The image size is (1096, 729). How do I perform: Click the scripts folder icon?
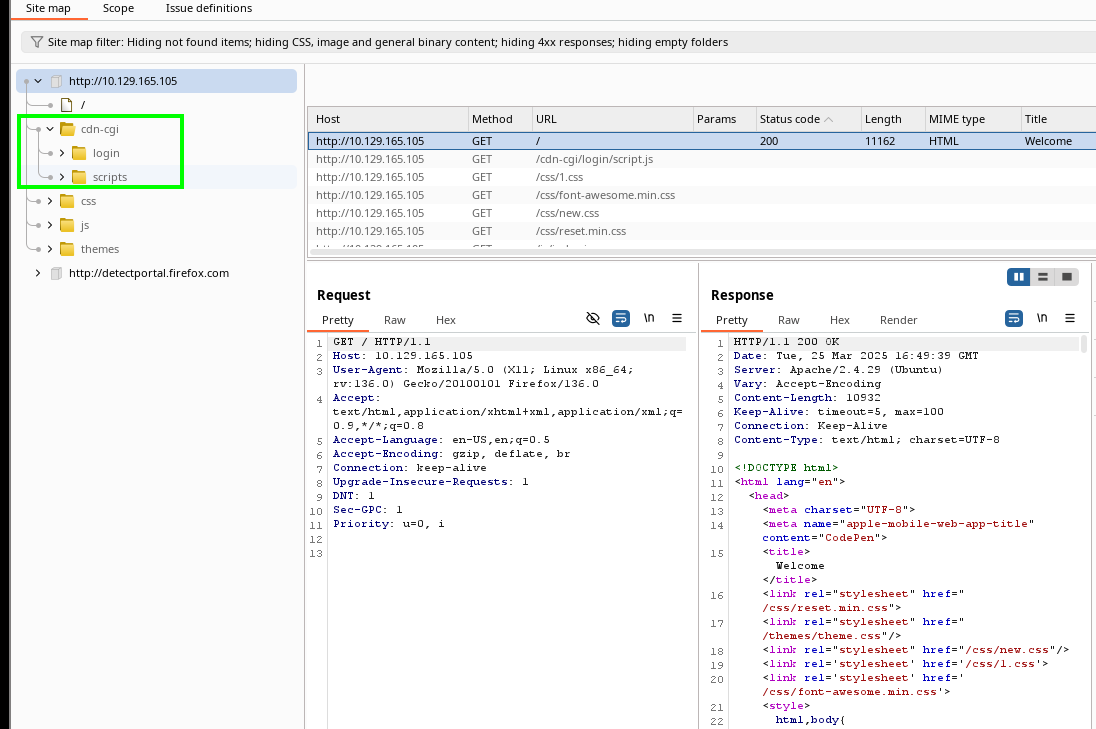pyautogui.click(x=79, y=177)
